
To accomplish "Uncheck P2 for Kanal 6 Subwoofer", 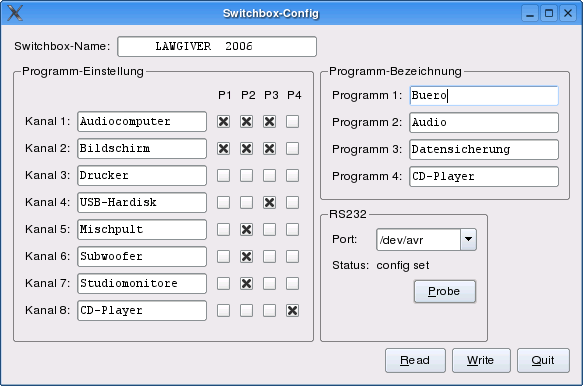I will pos(247,257).
